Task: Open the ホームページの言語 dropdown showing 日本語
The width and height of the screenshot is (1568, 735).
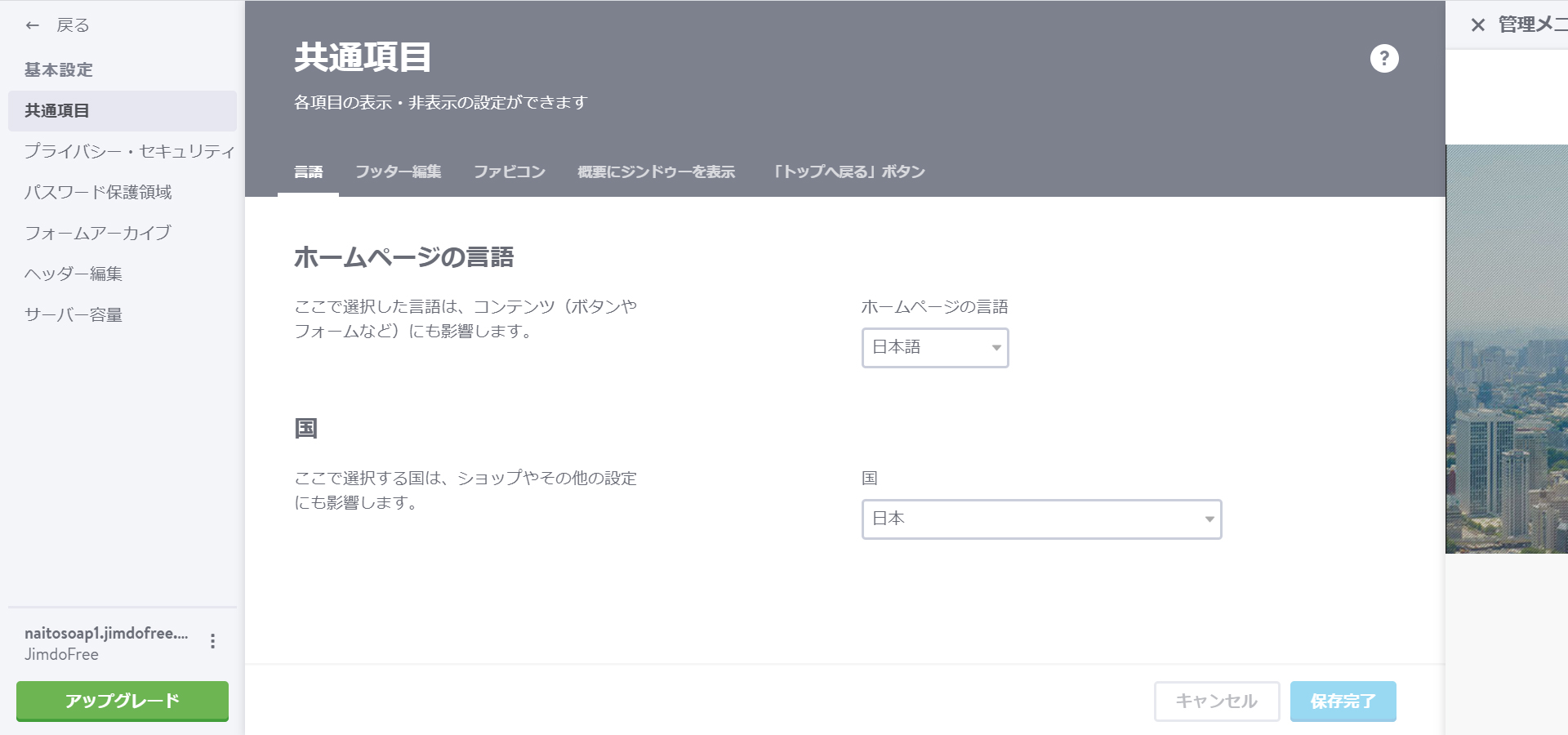Action: point(934,348)
